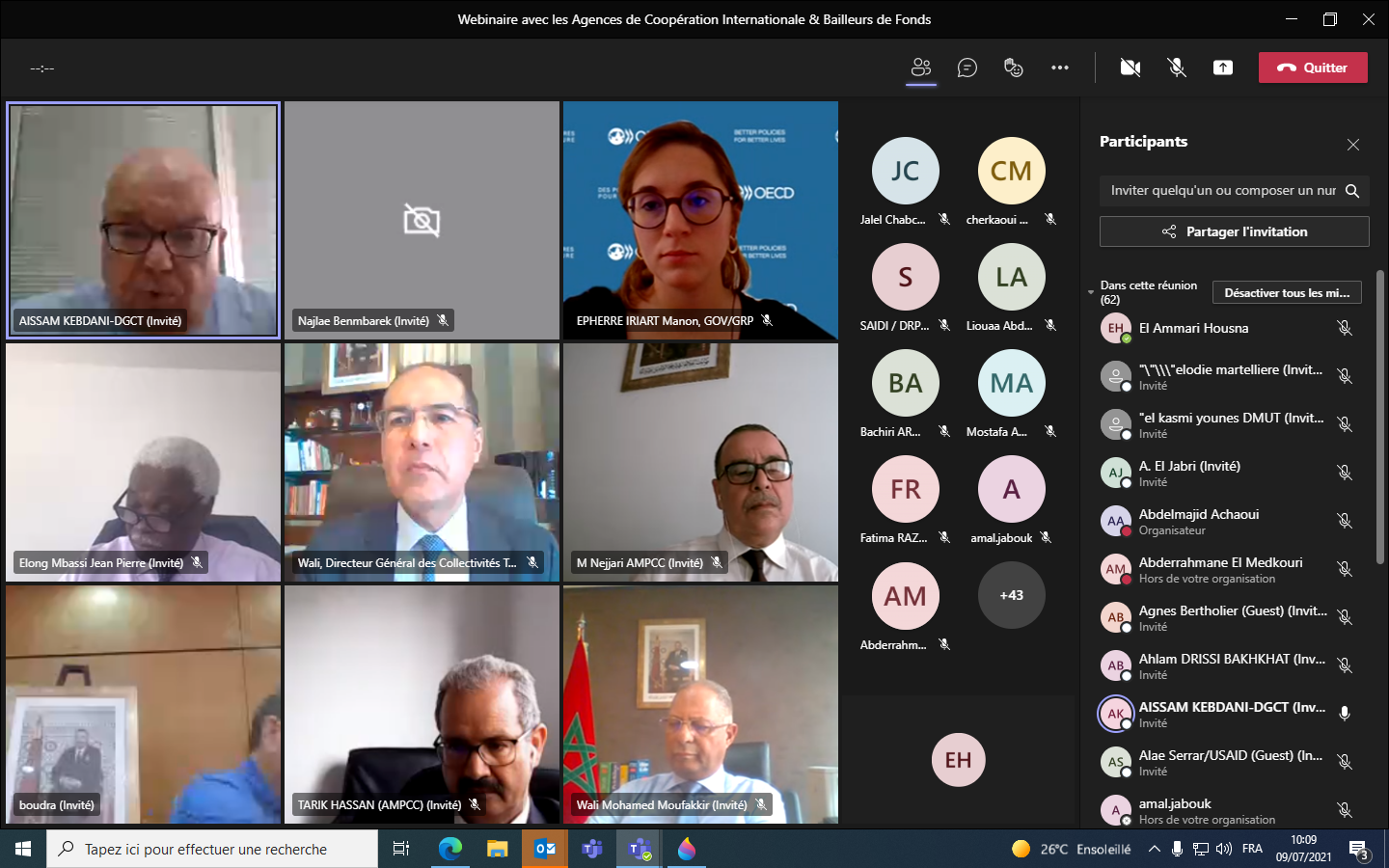1389x868 pixels.
Task: Open File Explorer from taskbar
Action: coord(497,849)
